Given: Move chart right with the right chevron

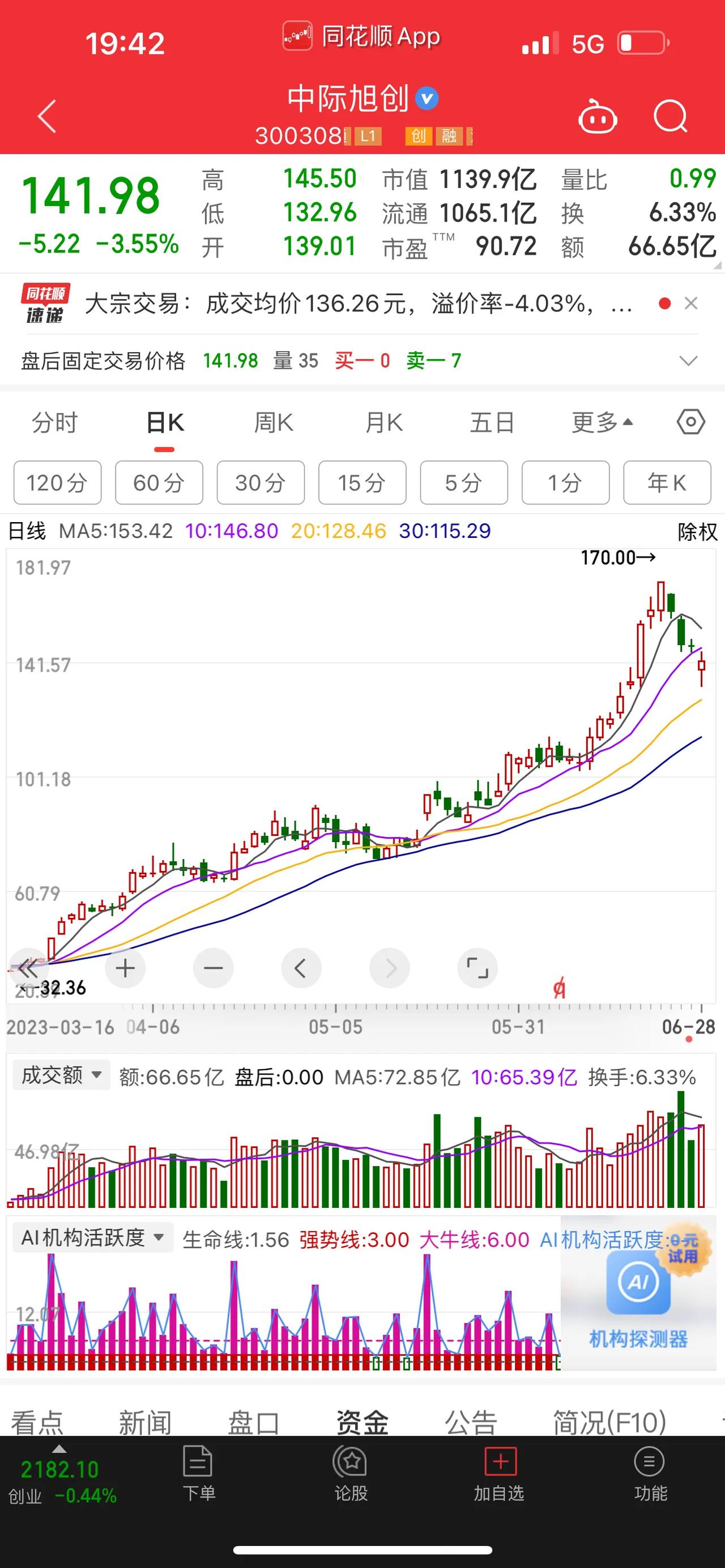Looking at the screenshot, I should (390, 968).
